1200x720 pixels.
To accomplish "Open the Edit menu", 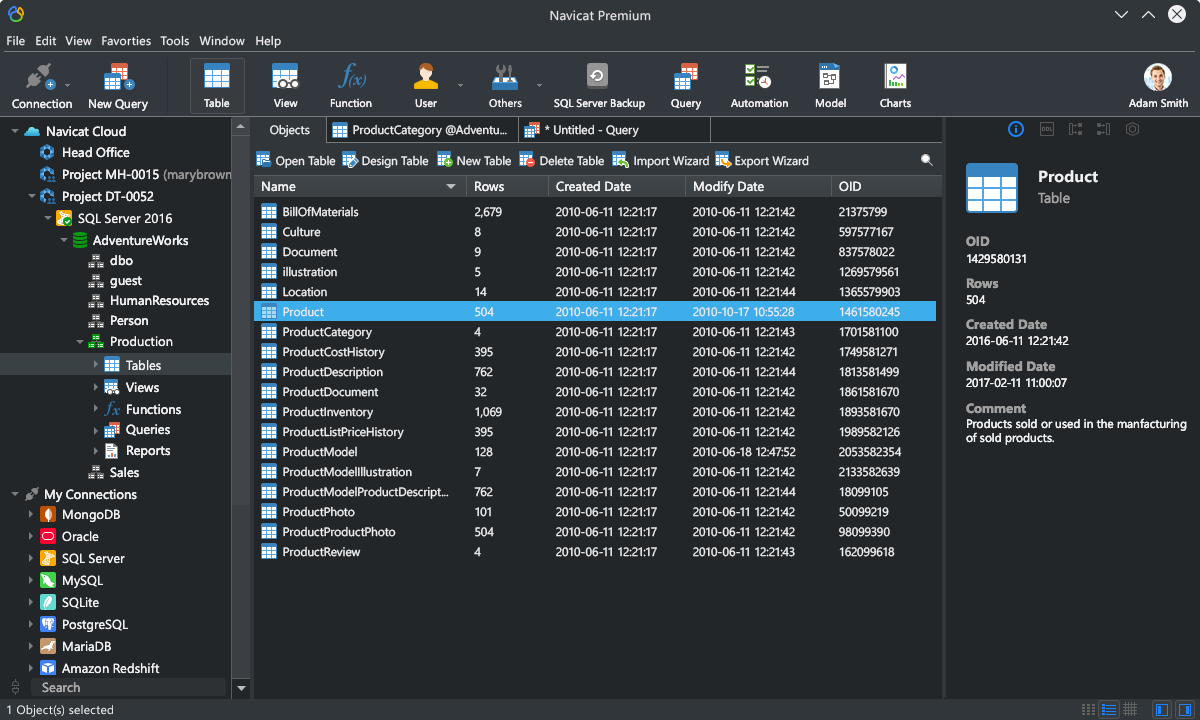I will click(46, 41).
